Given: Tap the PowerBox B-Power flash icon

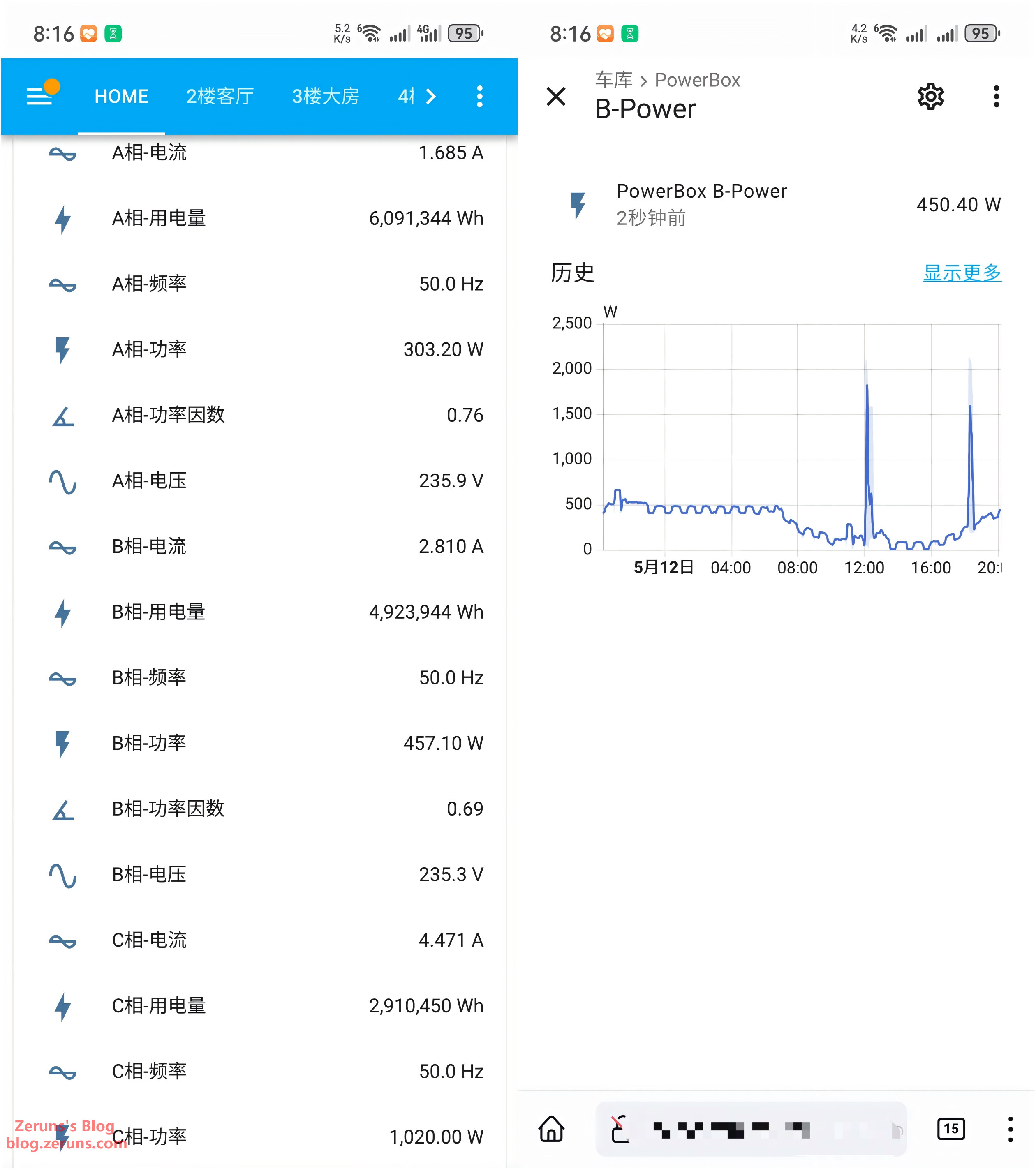Looking at the screenshot, I should pyautogui.click(x=578, y=205).
